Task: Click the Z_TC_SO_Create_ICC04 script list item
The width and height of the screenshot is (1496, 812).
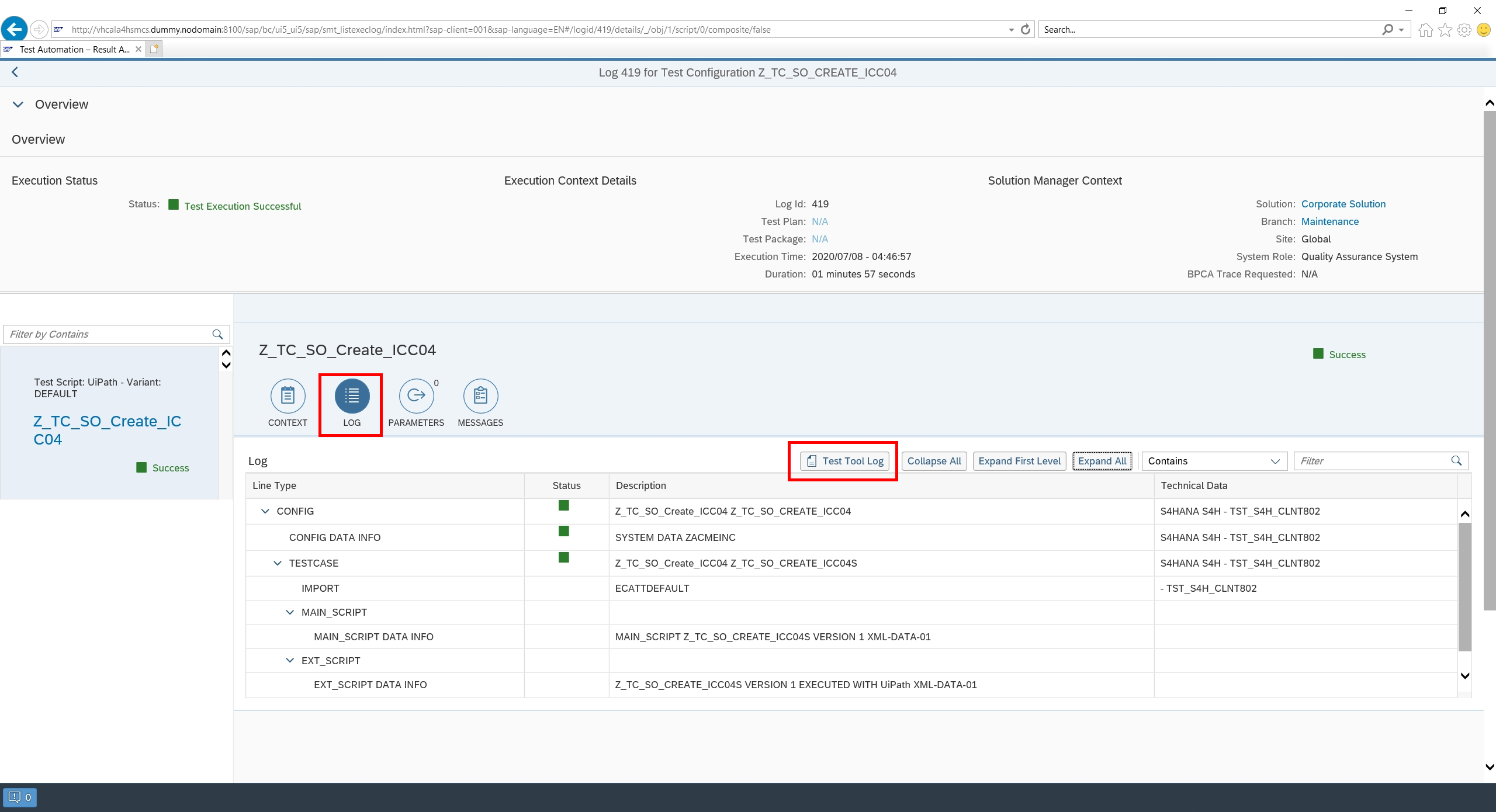Action: tap(108, 430)
